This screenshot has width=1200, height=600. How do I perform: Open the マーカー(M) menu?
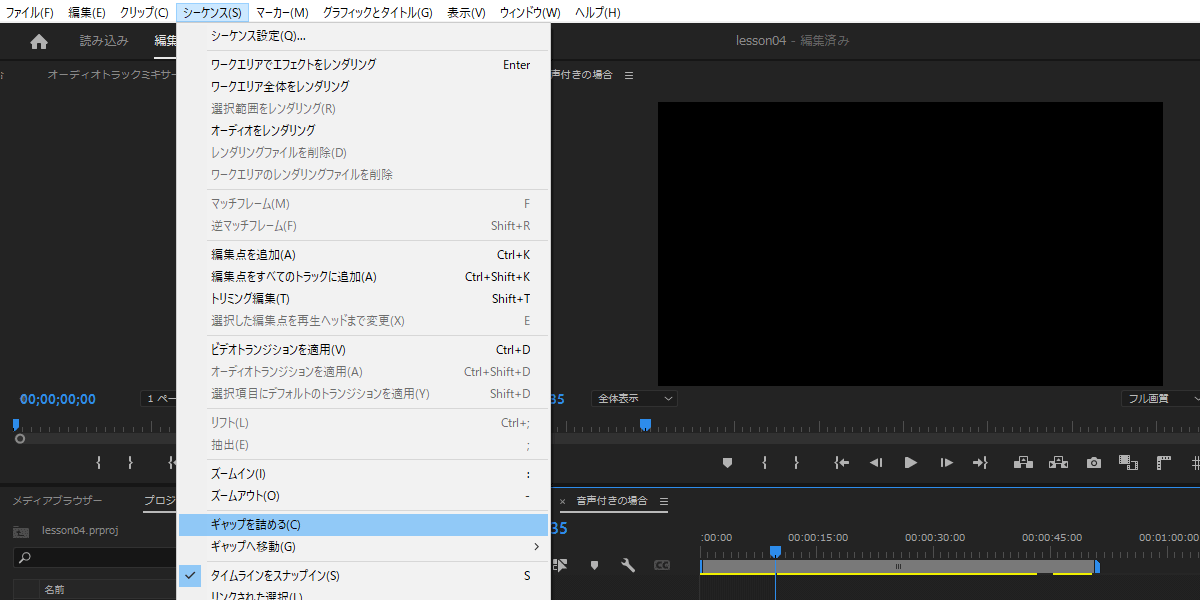(282, 12)
